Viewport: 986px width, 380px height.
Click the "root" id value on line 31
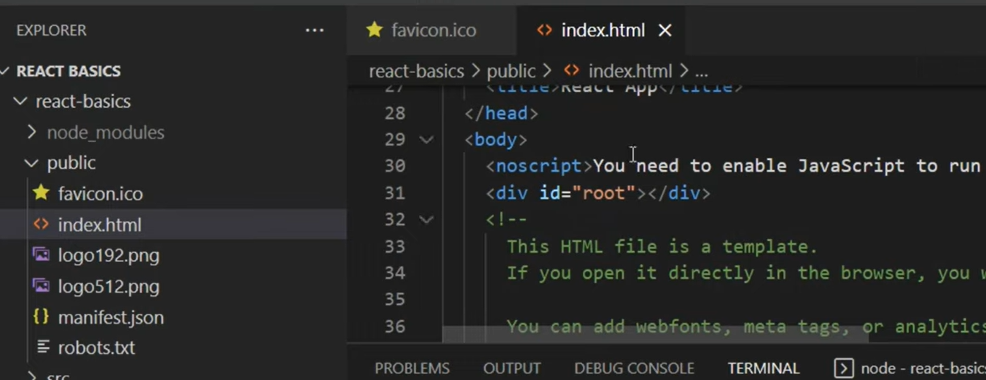click(x=604, y=193)
